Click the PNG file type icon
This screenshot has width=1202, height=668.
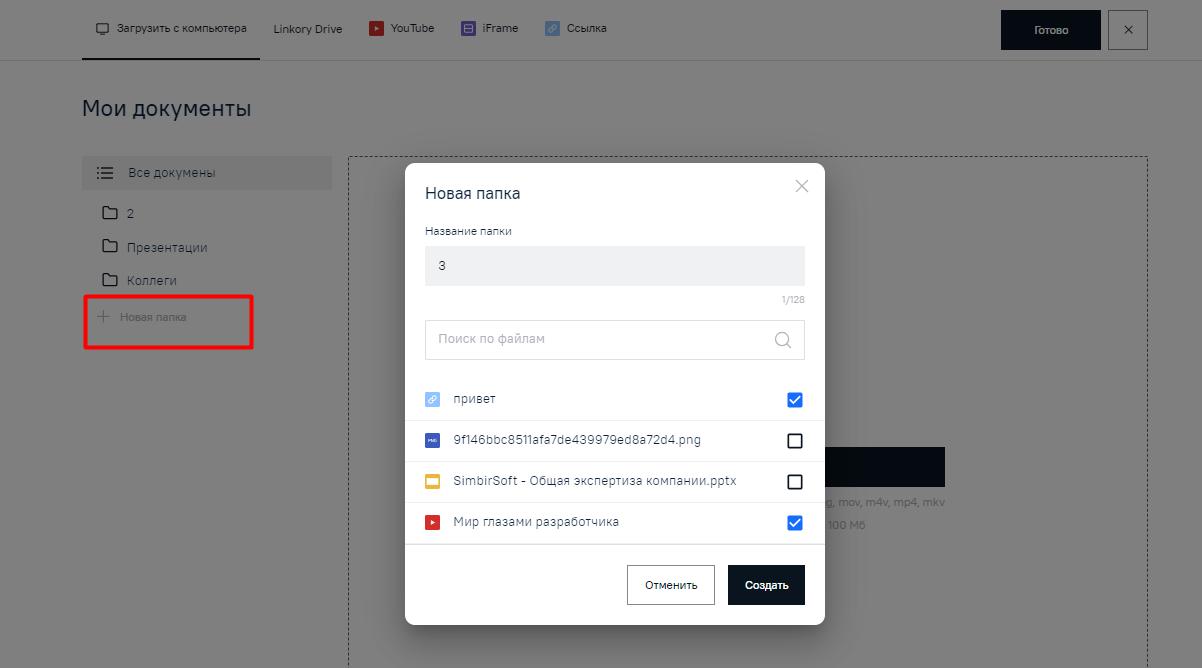[x=432, y=440]
